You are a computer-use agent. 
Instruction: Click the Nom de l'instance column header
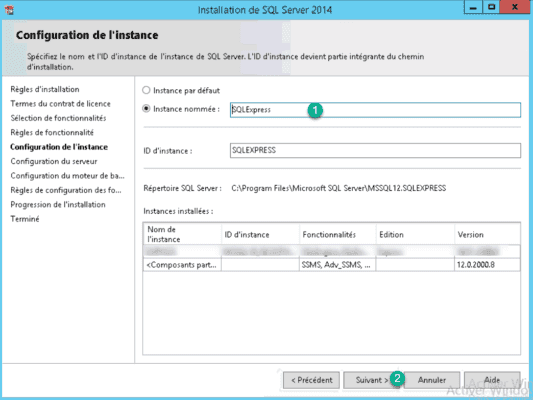183,234
